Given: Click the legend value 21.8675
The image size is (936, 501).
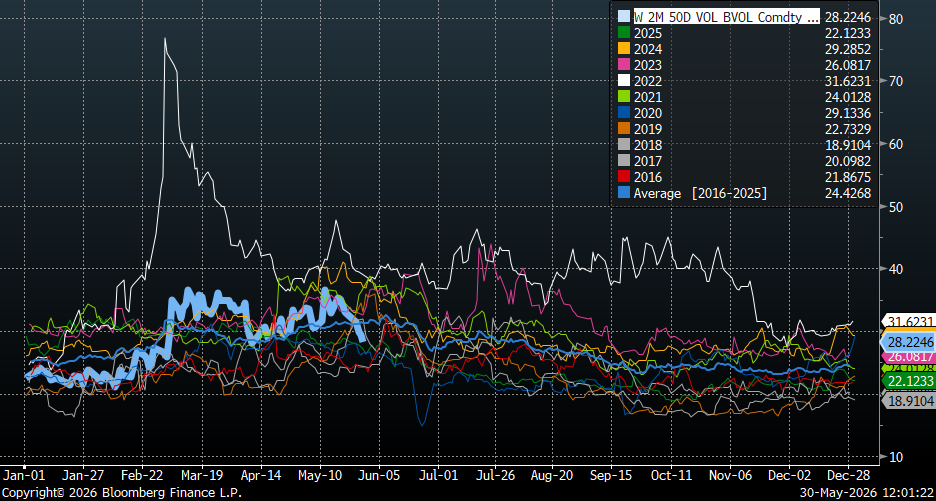Looking at the screenshot, I should 848,177.
